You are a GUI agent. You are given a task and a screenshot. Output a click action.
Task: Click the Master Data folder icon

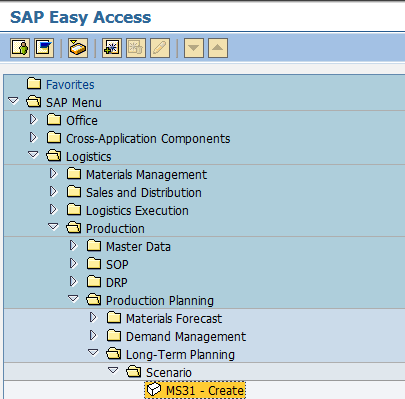94,246
